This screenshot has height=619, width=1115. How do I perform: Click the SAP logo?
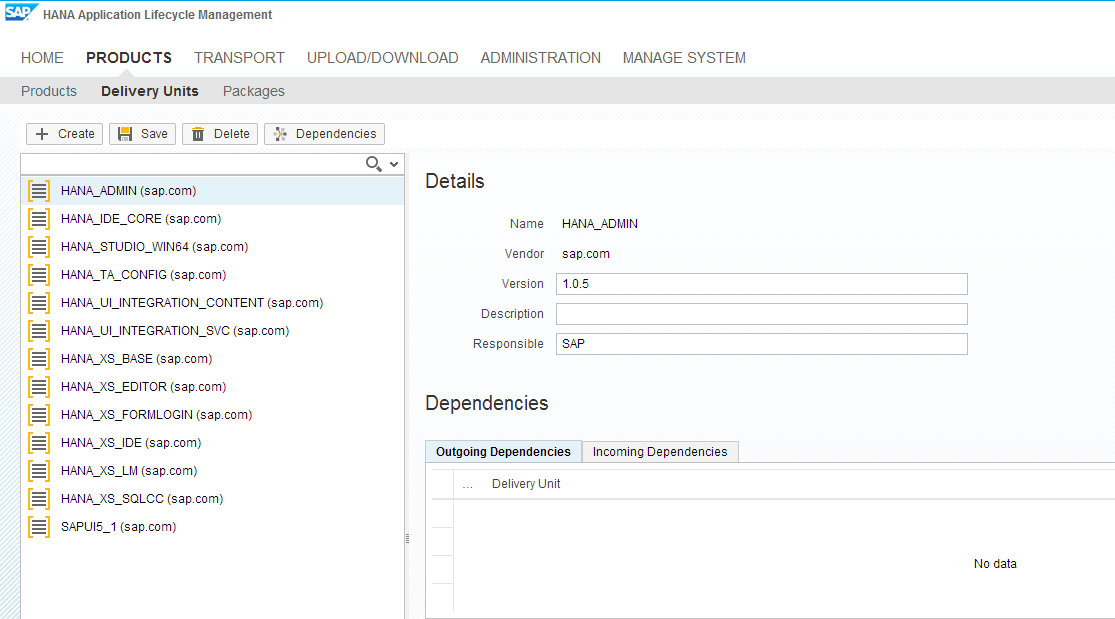point(19,13)
